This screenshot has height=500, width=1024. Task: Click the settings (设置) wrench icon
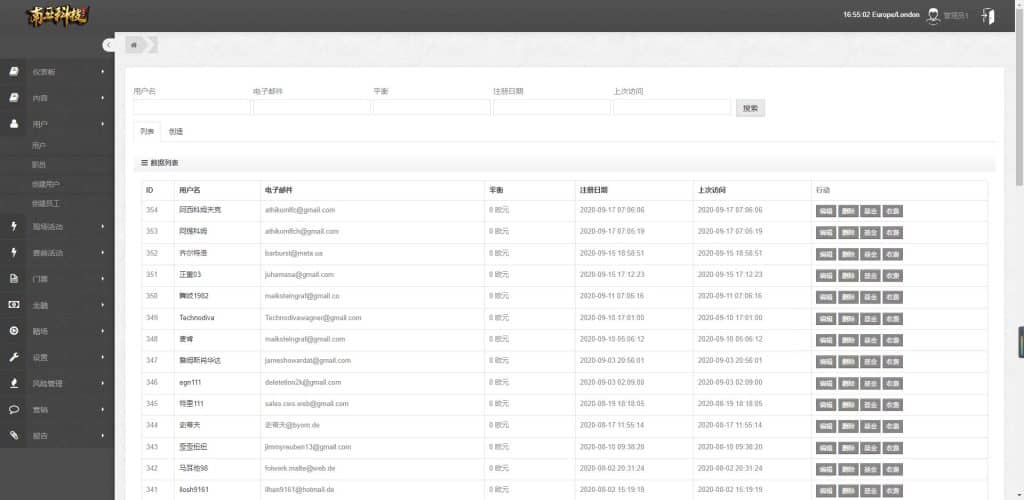[x=14, y=357]
